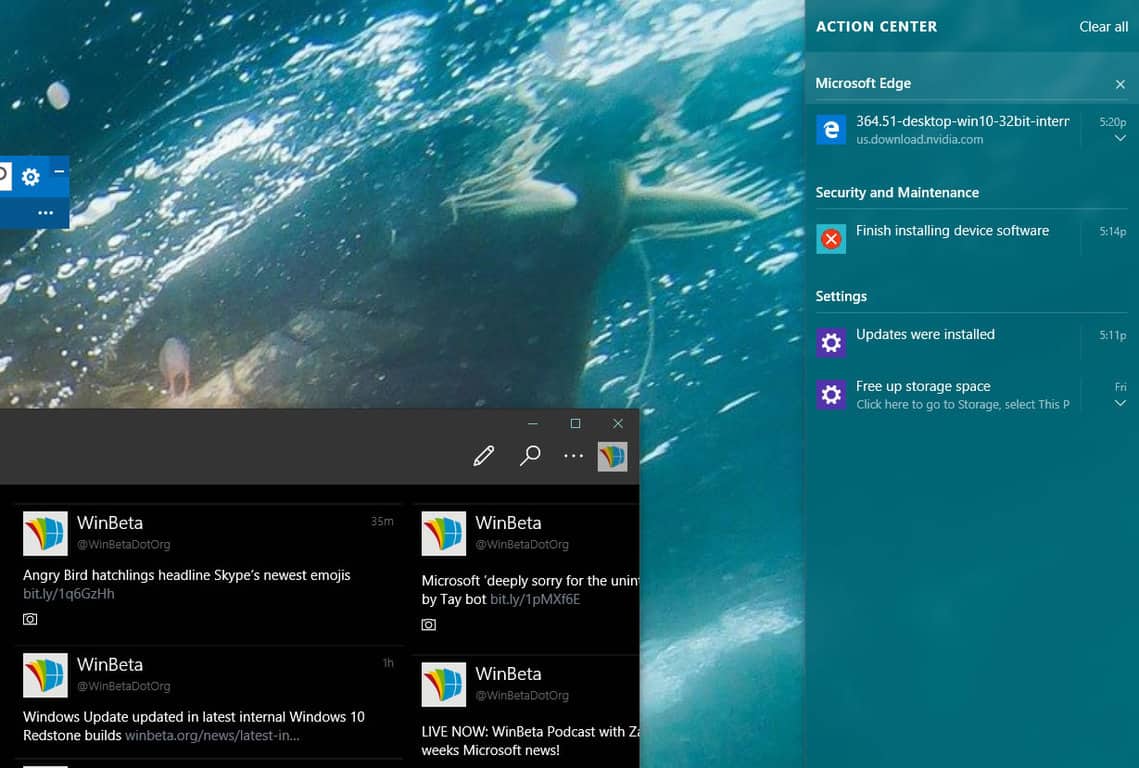This screenshot has width=1139, height=768.
Task: Click the Settings group header
Action: pyautogui.click(x=841, y=296)
